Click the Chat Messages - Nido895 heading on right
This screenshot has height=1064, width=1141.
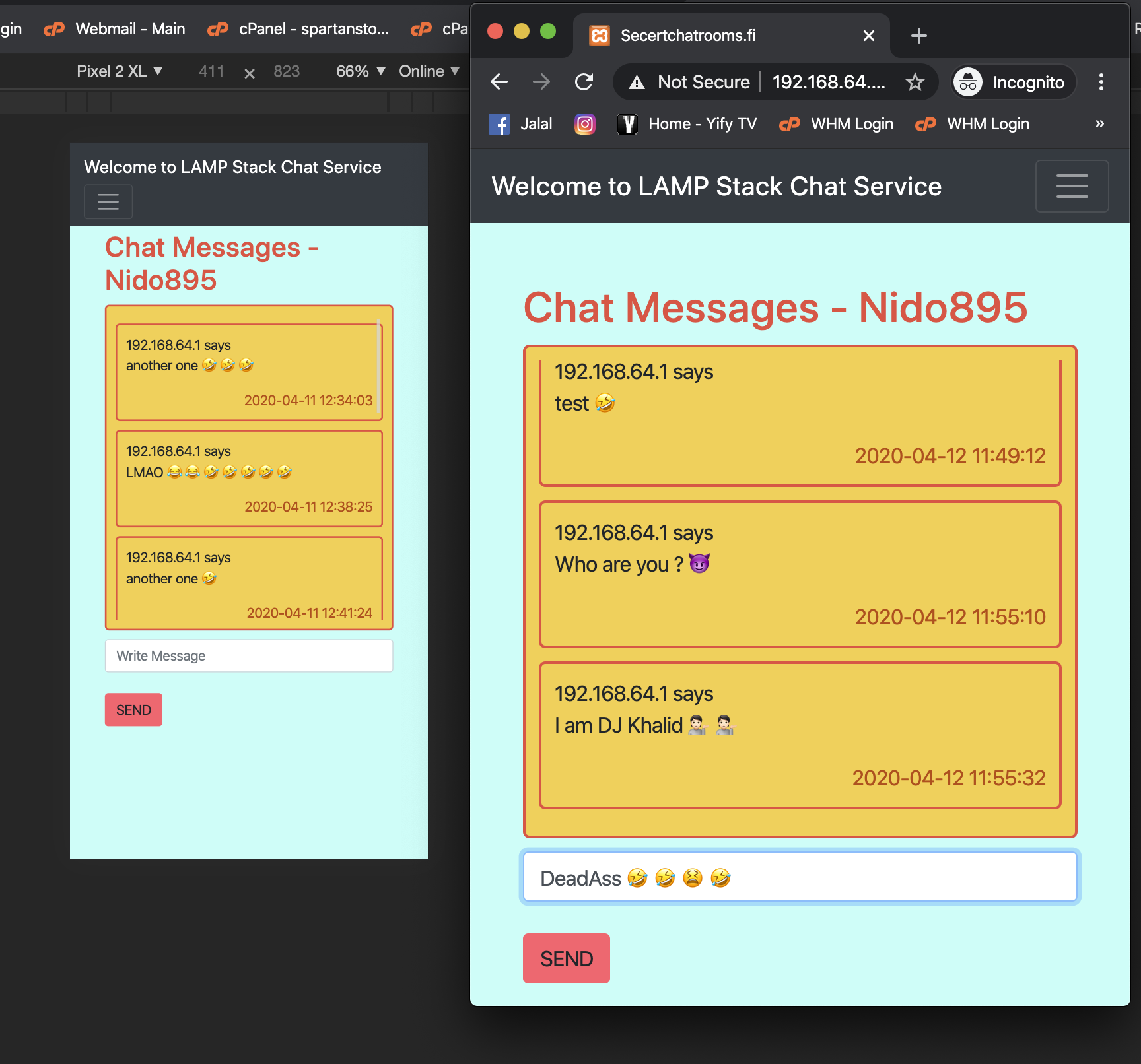tap(775, 308)
